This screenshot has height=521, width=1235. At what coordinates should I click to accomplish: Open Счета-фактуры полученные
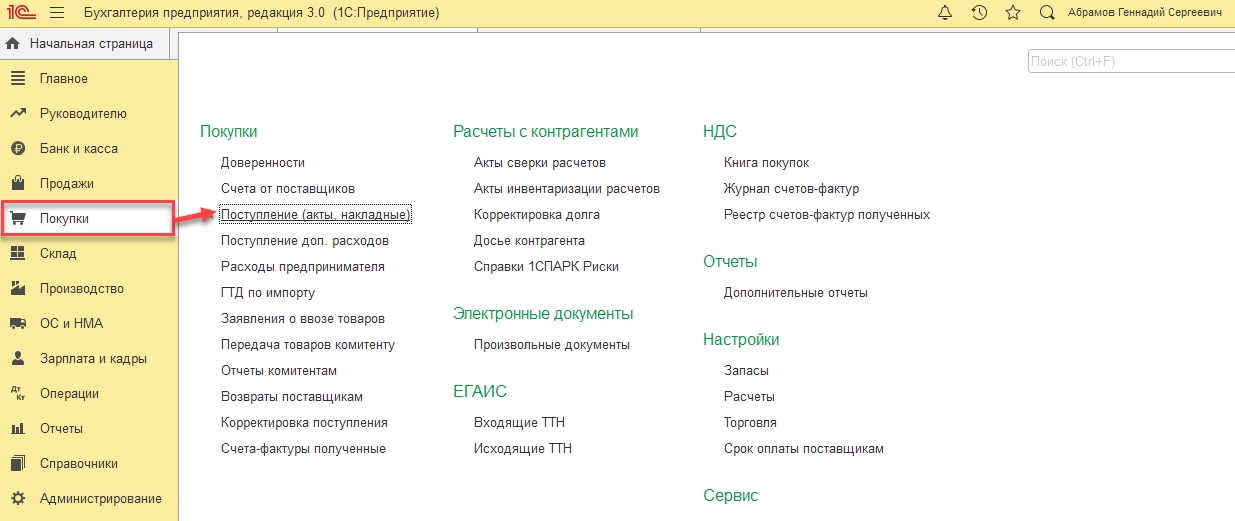pyautogui.click(x=303, y=448)
